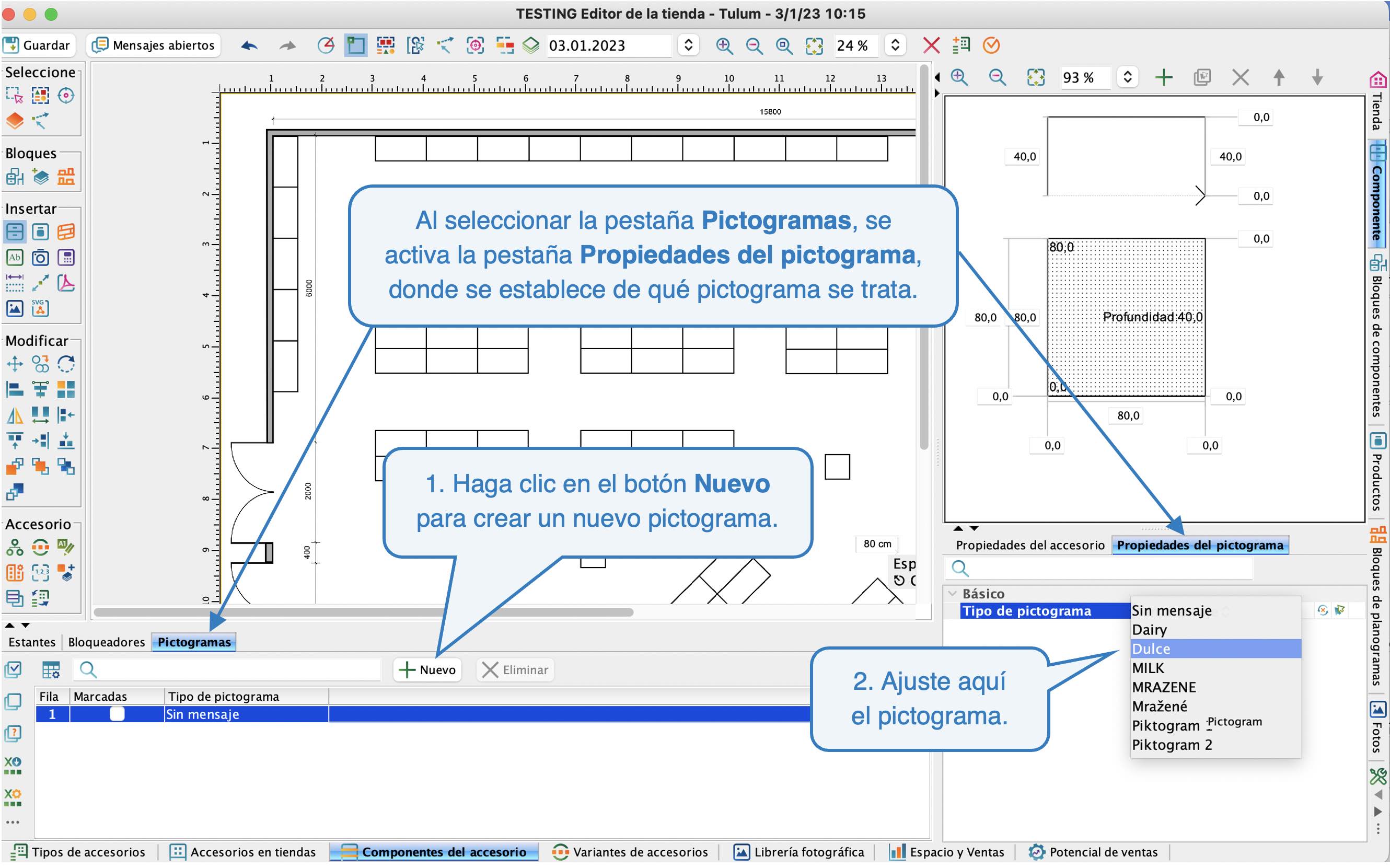The height and width of the screenshot is (868, 1390).
Task: Open the Fotos side panel tab
Action: click(x=1377, y=728)
